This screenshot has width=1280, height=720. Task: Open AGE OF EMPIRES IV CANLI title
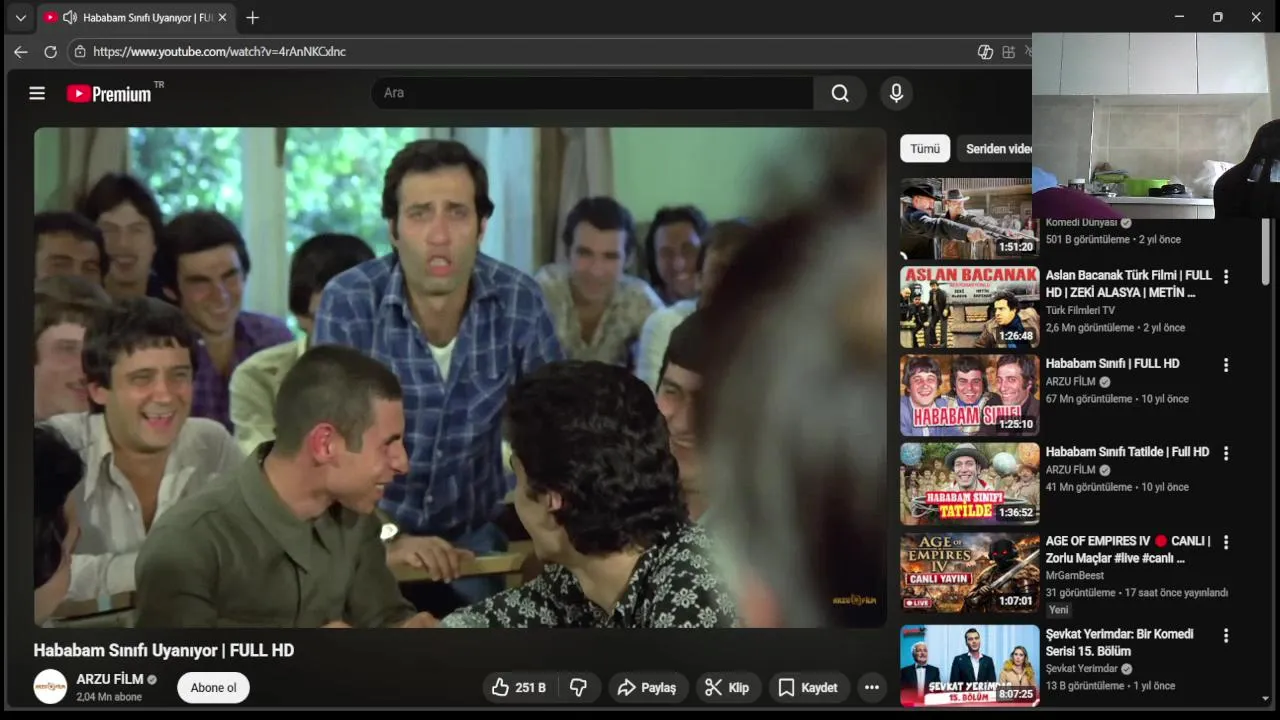pos(1129,549)
